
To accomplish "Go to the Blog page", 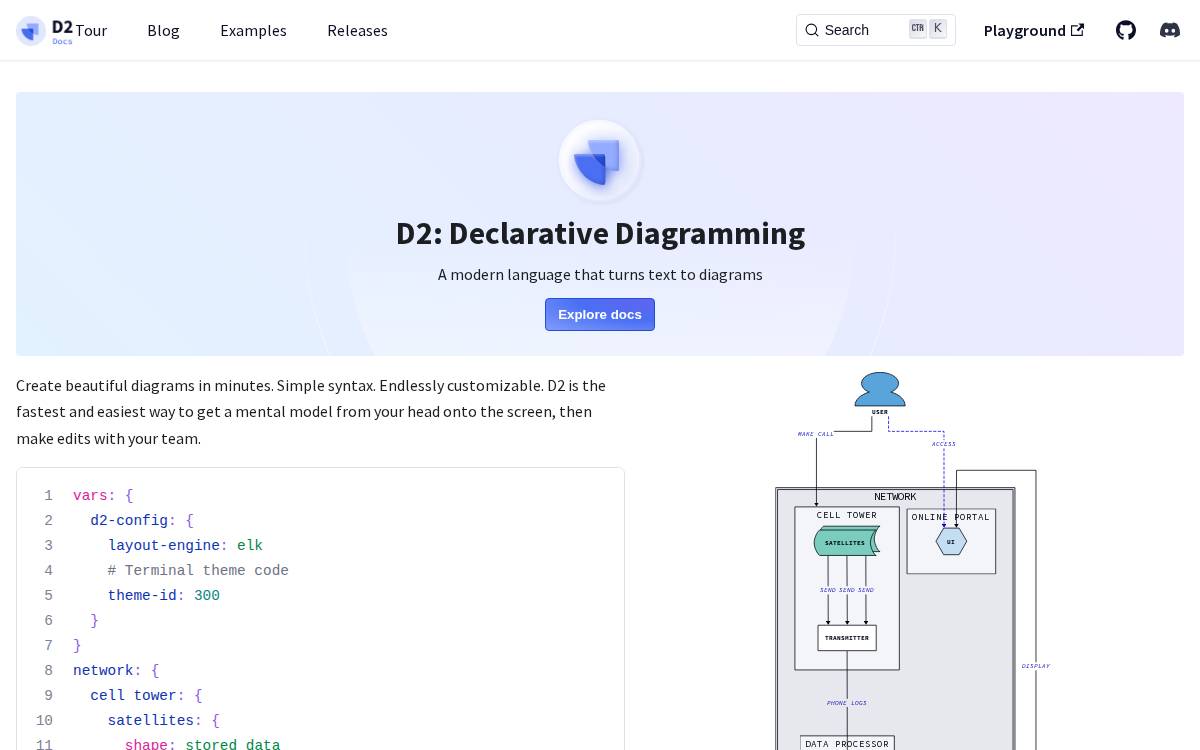I will [163, 30].
